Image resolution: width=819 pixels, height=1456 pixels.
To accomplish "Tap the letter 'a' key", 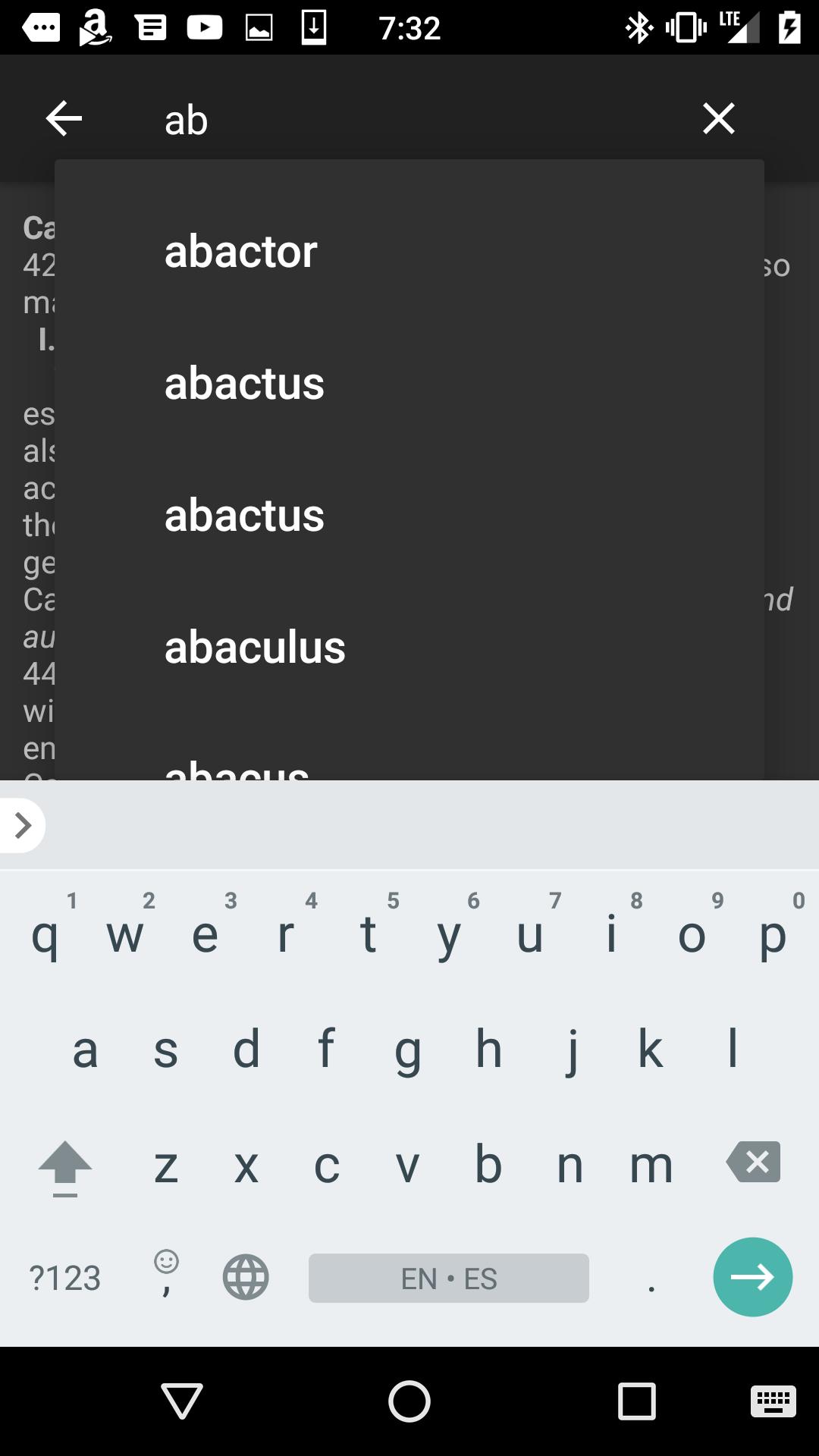I will pos(85,1050).
